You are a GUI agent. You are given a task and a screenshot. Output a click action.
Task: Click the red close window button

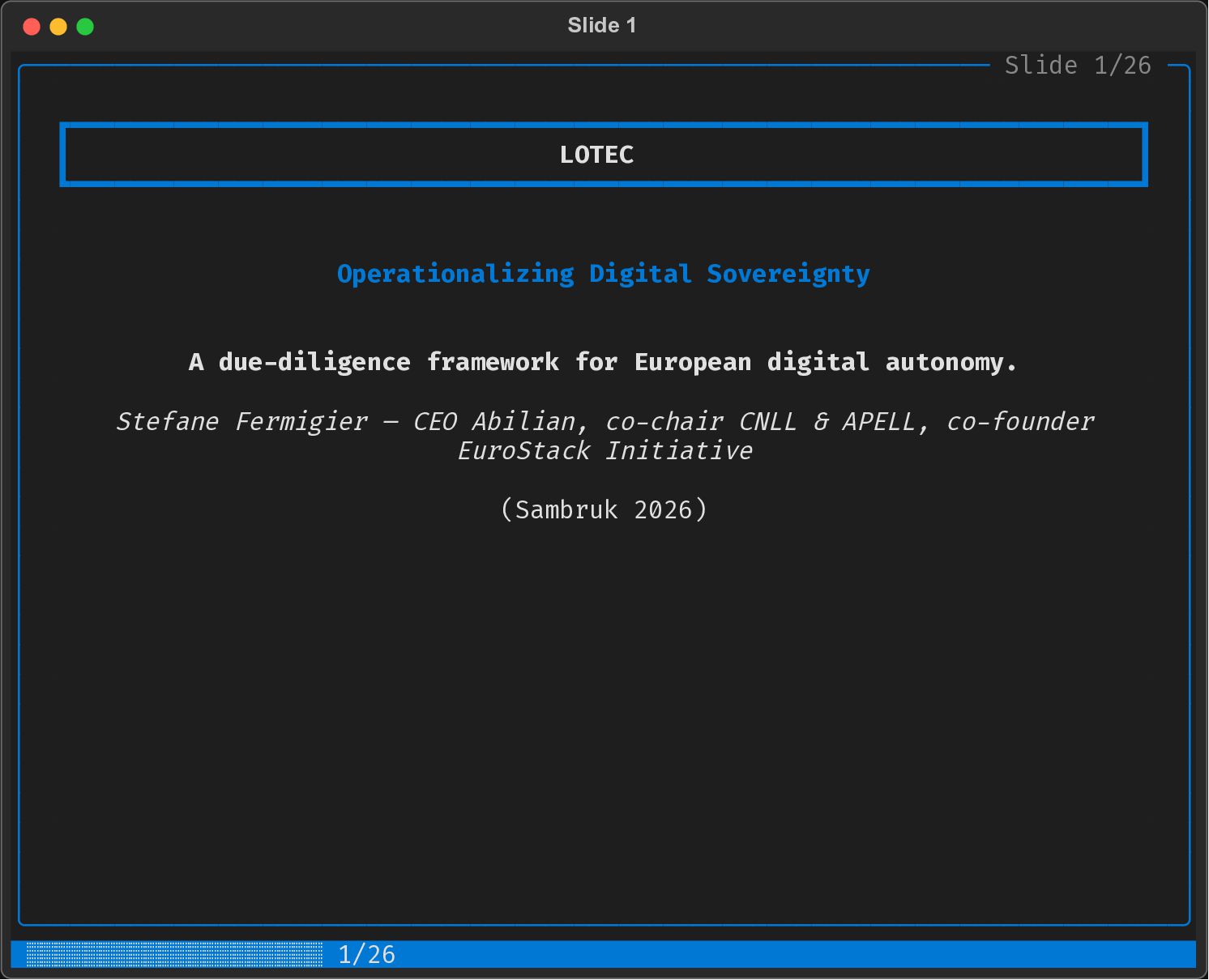point(32,27)
